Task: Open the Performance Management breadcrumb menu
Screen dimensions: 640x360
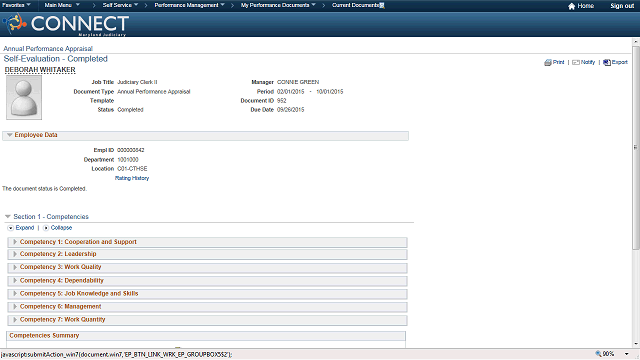Action: [x=189, y=5]
